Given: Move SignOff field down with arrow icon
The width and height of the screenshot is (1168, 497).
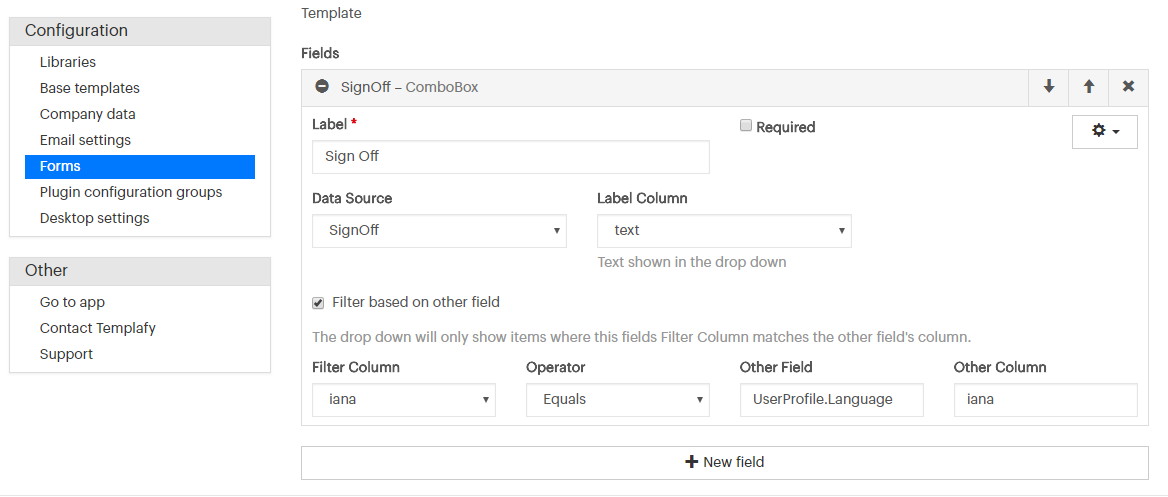Looking at the screenshot, I should coord(1049,87).
